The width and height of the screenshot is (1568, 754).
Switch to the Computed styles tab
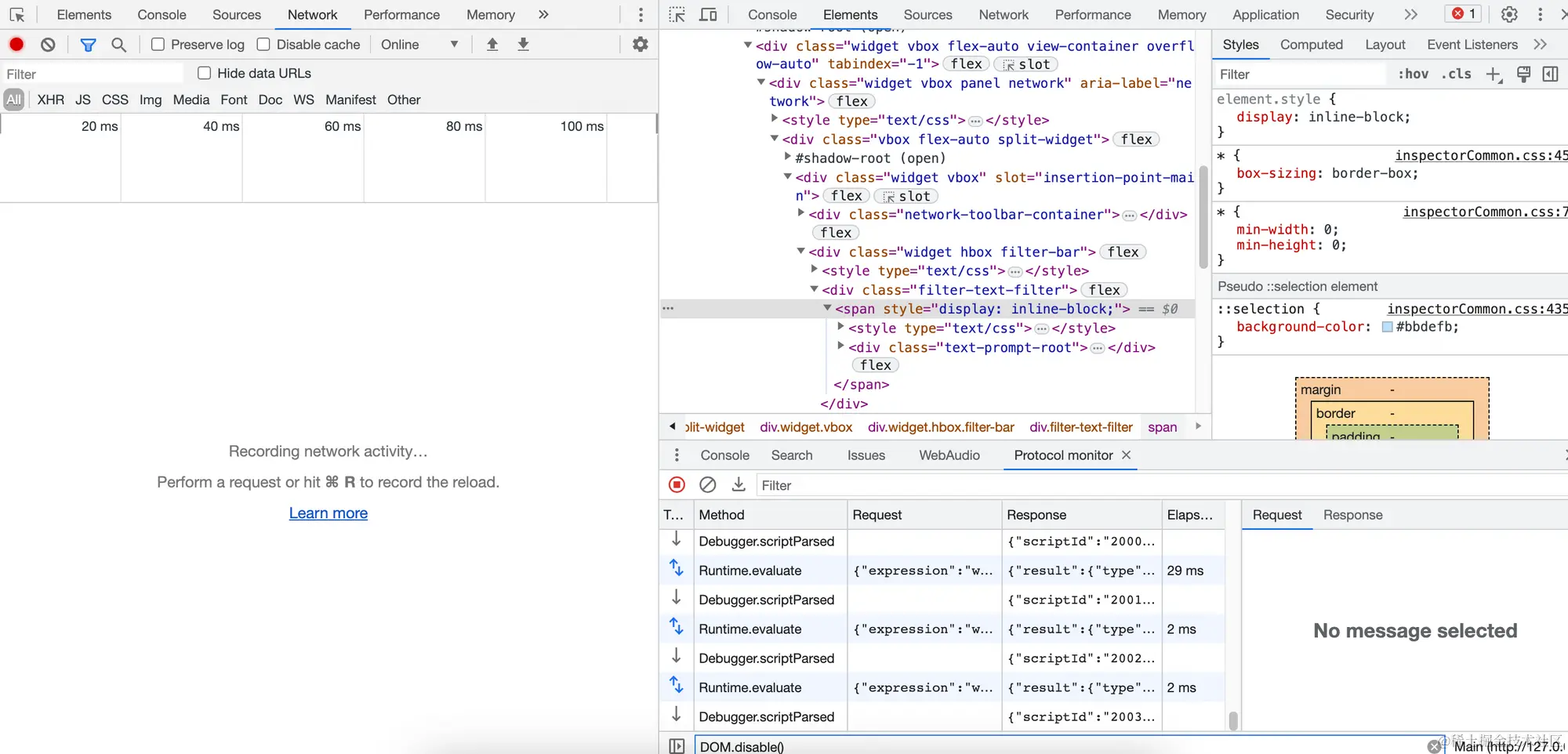point(1312,45)
